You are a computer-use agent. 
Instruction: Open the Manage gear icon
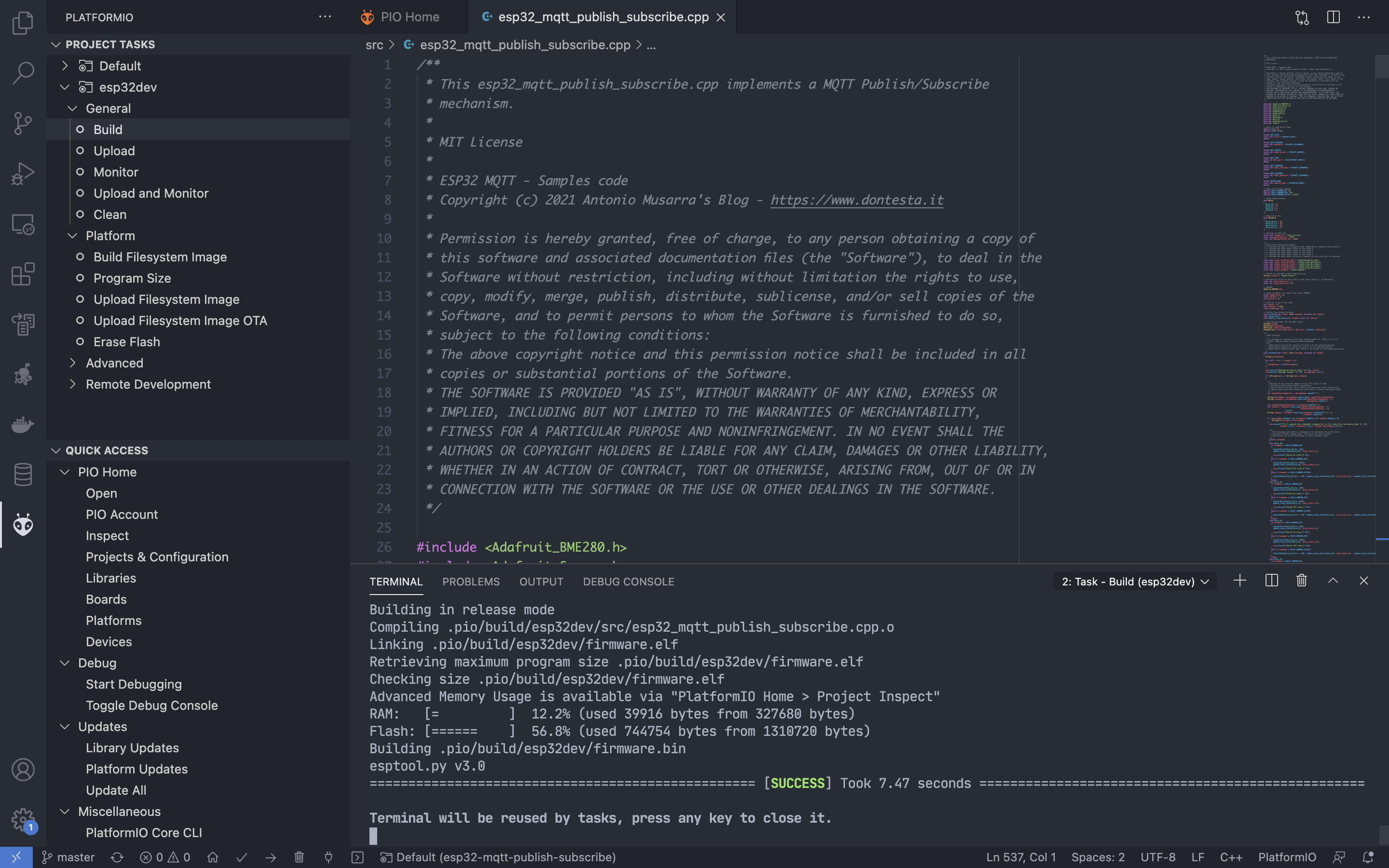click(x=23, y=820)
